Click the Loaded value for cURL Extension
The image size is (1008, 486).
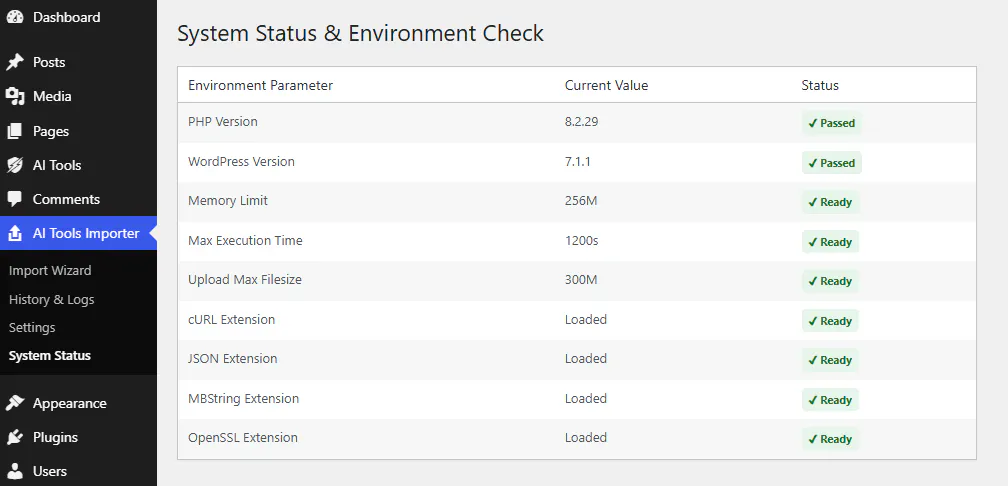[x=586, y=320]
